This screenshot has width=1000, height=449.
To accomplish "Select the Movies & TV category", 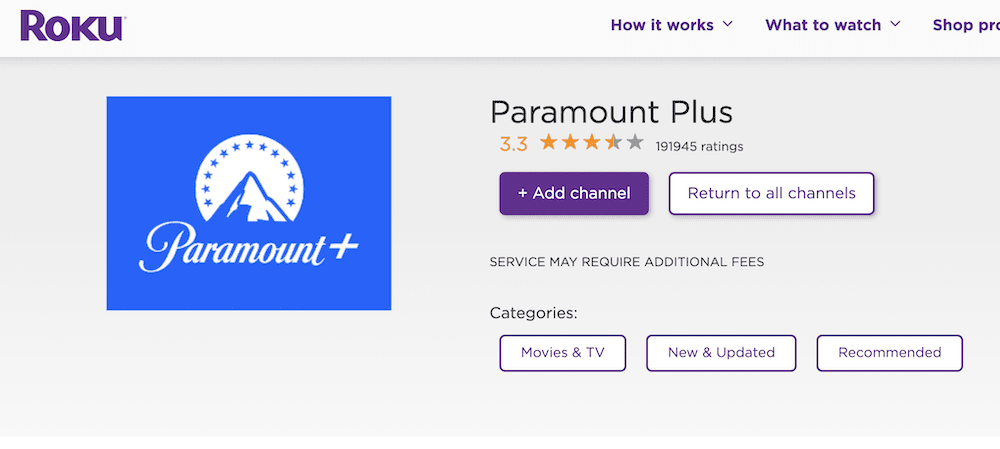I will click(x=562, y=353).
